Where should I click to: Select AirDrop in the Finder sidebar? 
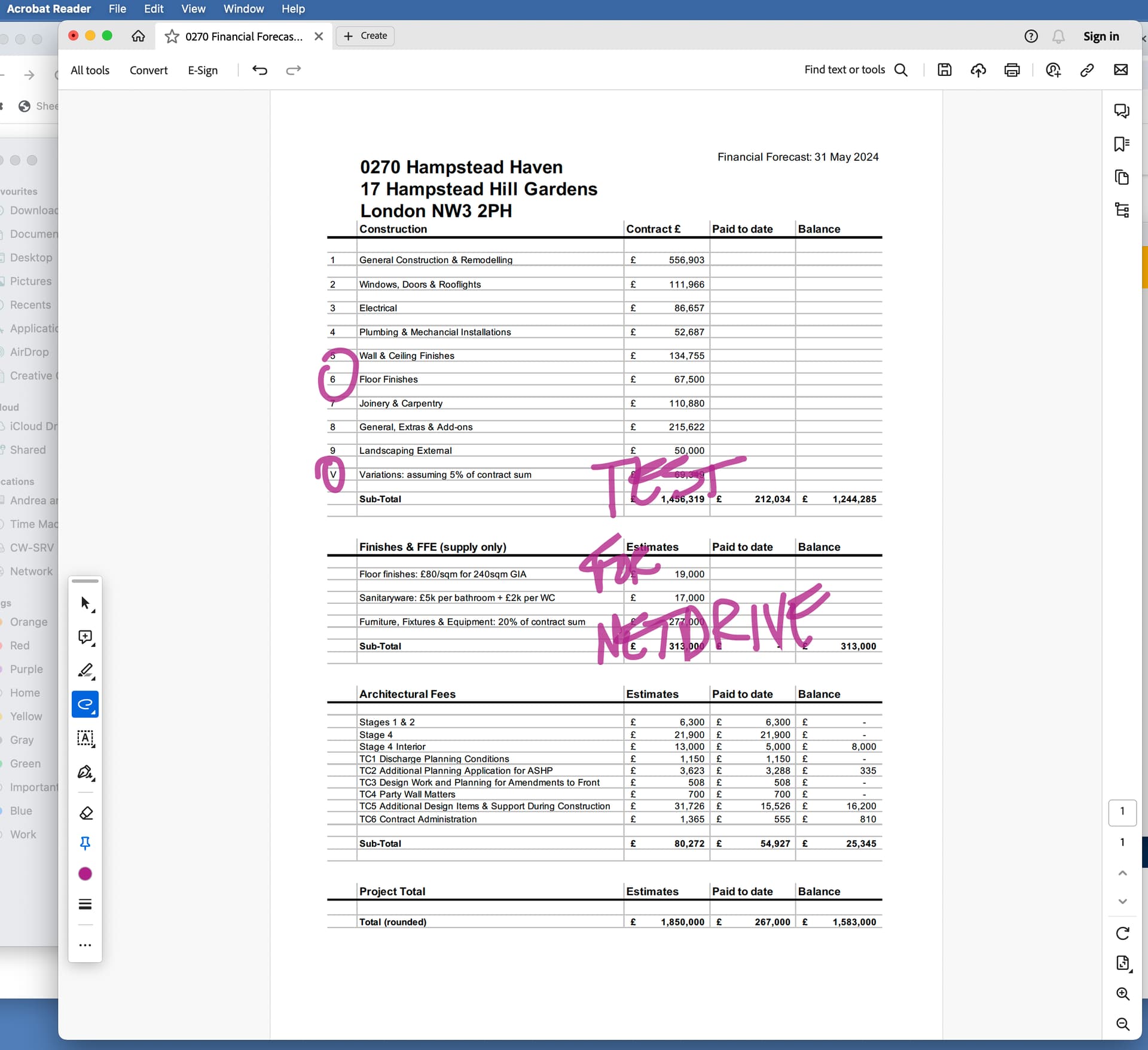29,352
